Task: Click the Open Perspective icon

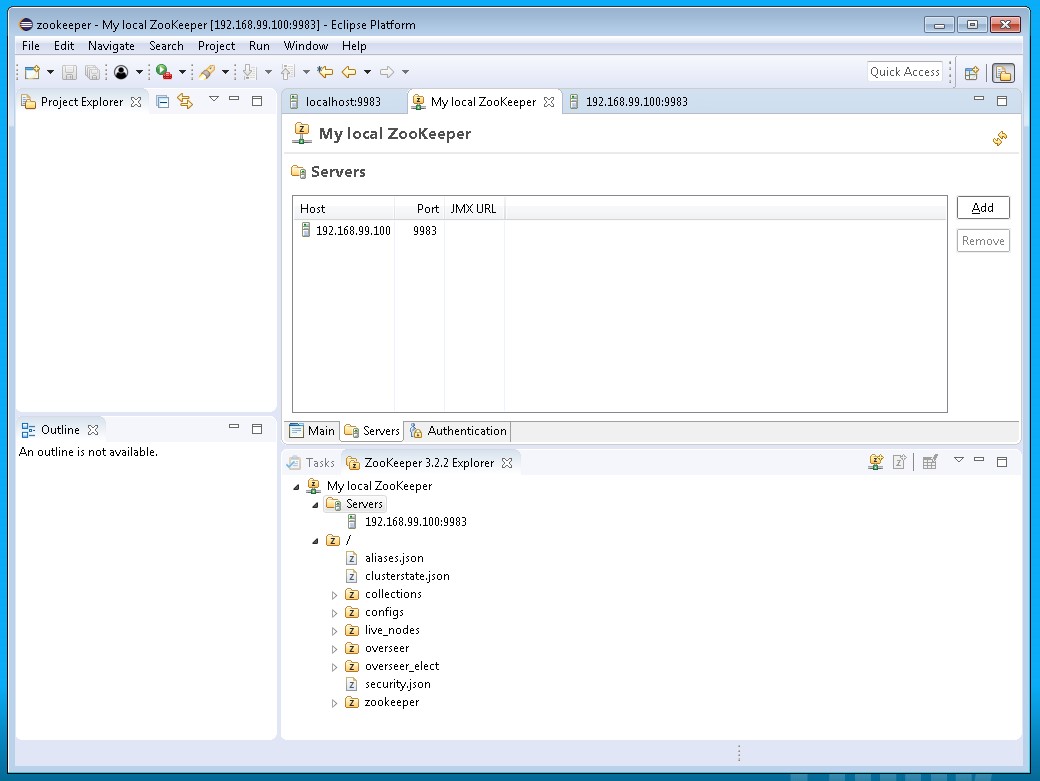Action: click(970, 72)
